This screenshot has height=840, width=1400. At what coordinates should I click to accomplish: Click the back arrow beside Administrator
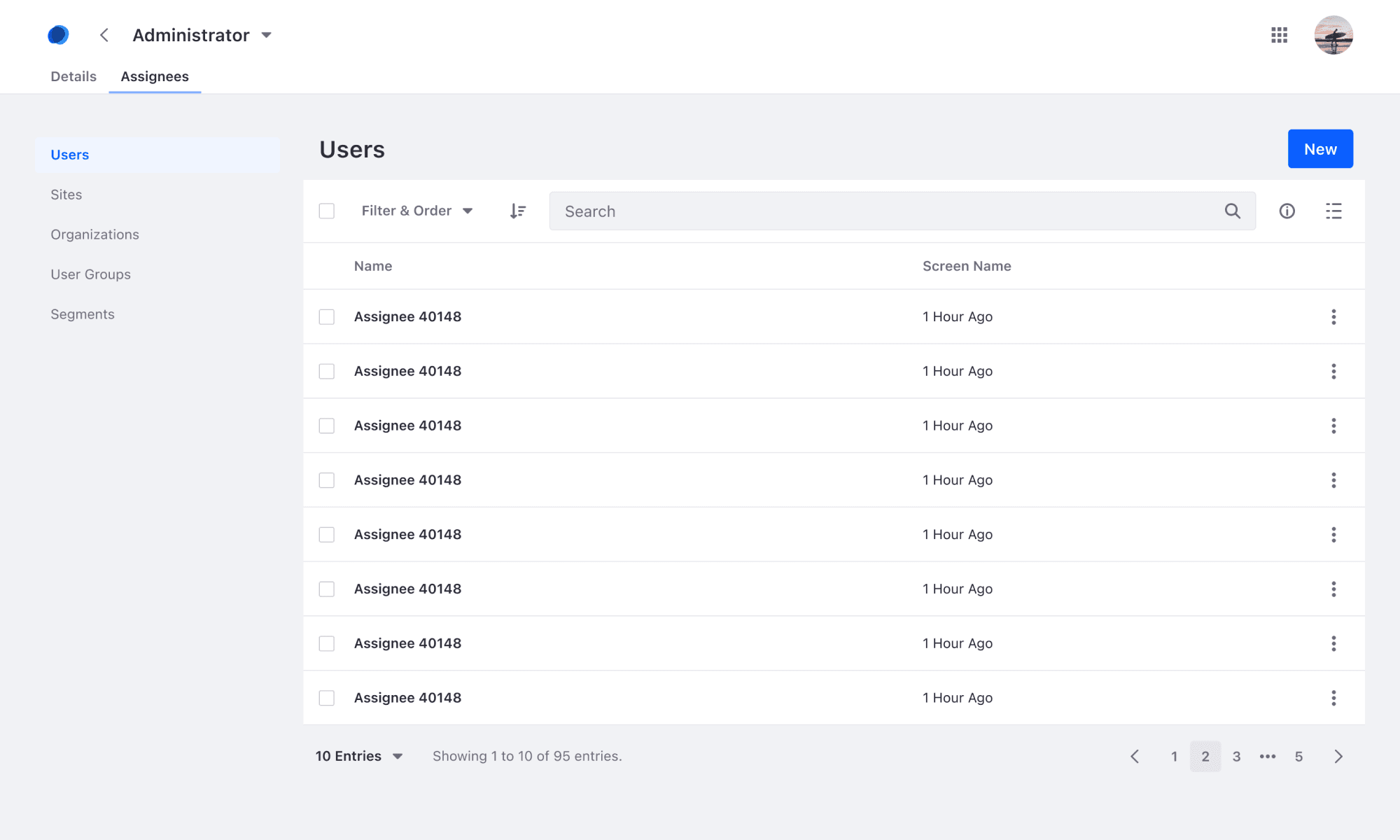[104, 35]
